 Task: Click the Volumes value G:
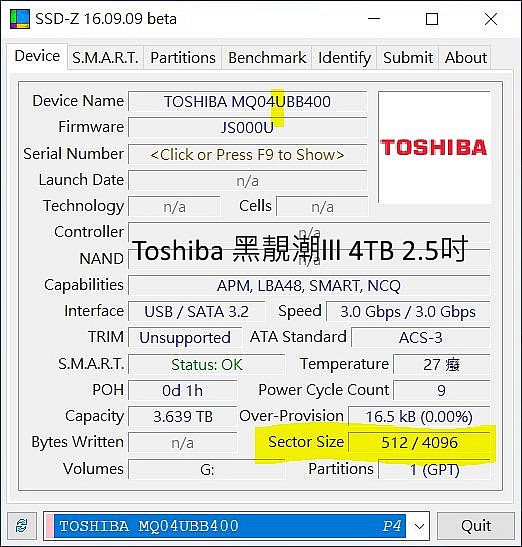coord(207,470)
